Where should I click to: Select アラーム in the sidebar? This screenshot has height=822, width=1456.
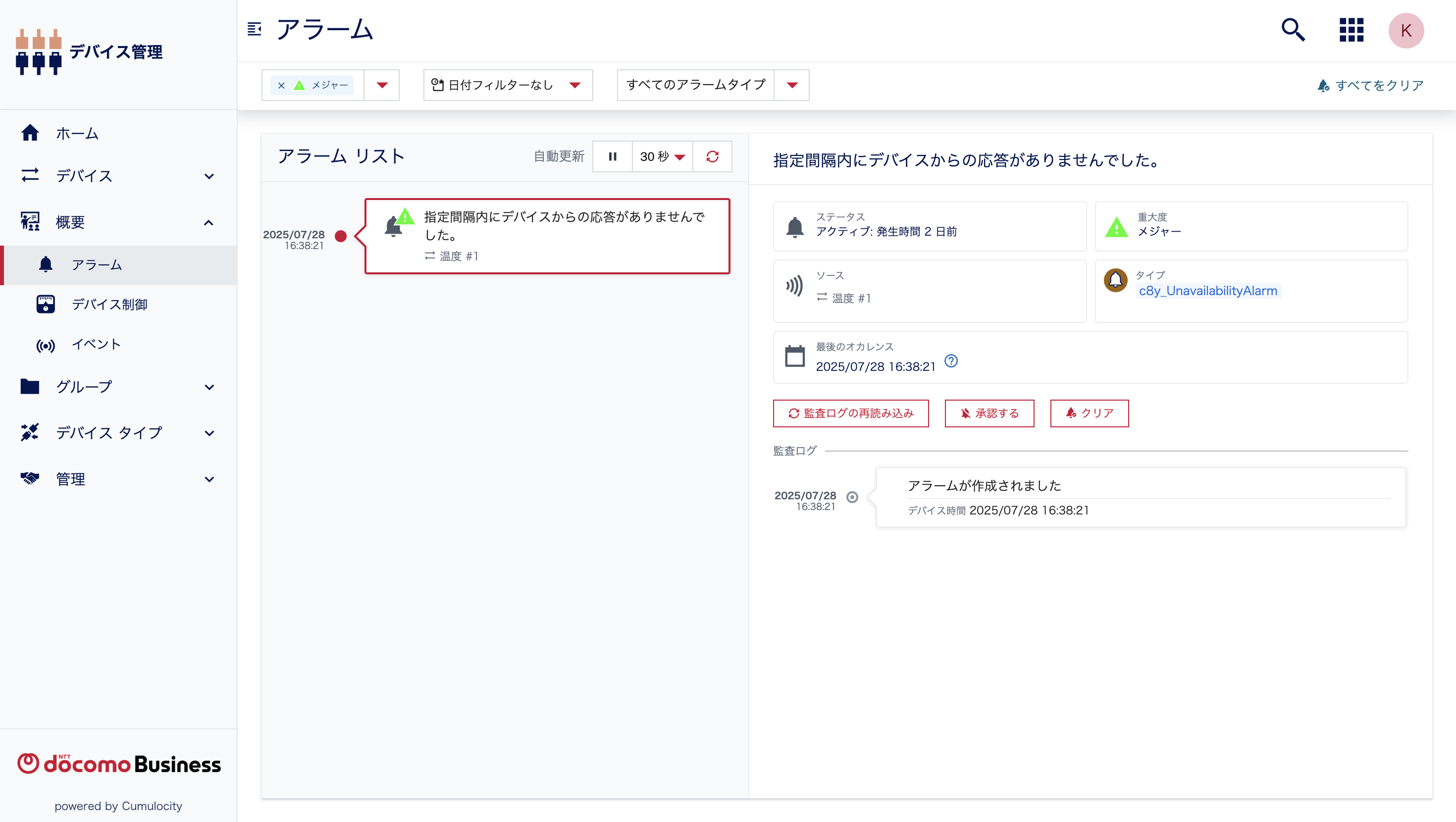[118, 264]
